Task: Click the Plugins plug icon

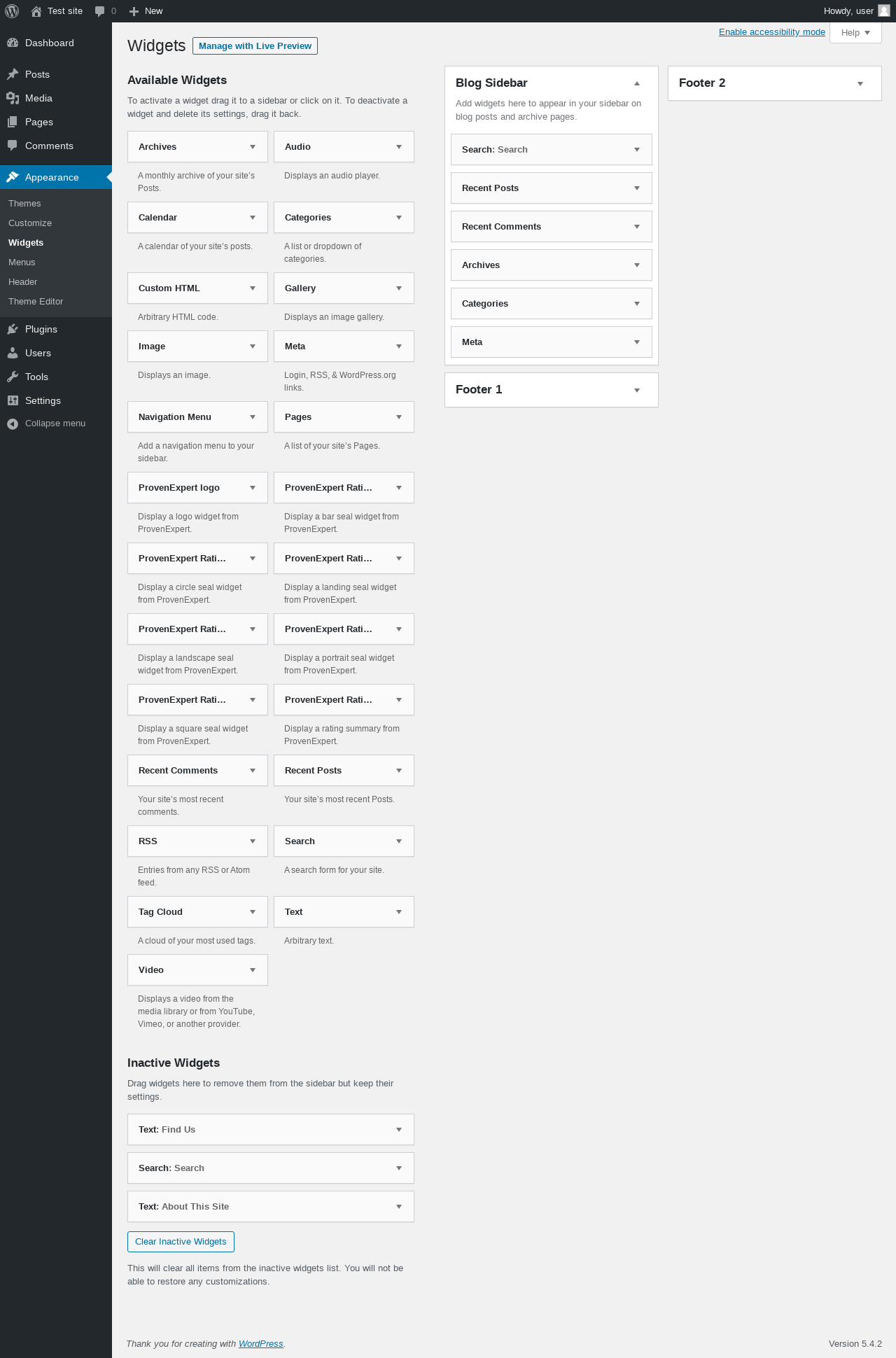Action: click(13, 329)
